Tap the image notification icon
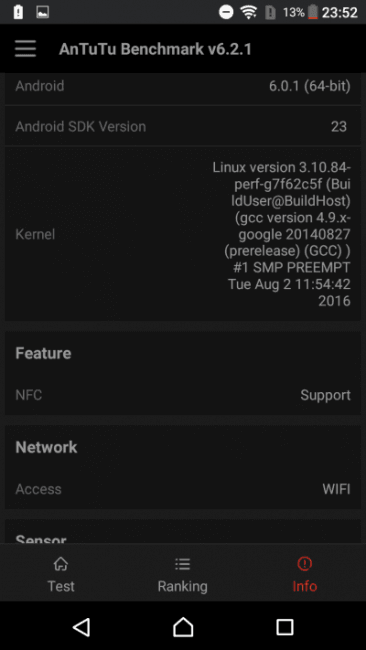Image resolution: width=366 pixels, height=650 pixels. point(42,12)
